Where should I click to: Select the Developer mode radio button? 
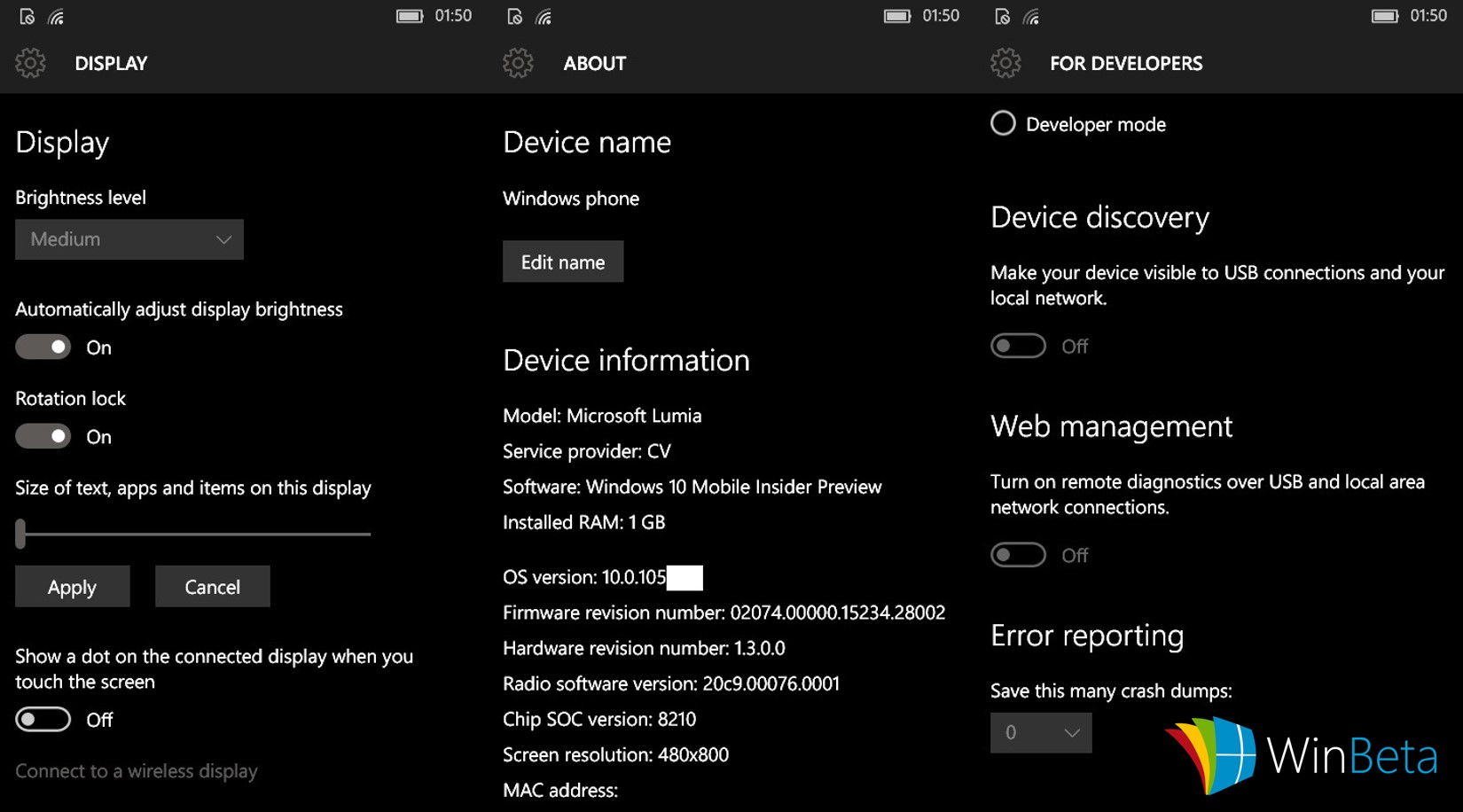click(1003, 123)
